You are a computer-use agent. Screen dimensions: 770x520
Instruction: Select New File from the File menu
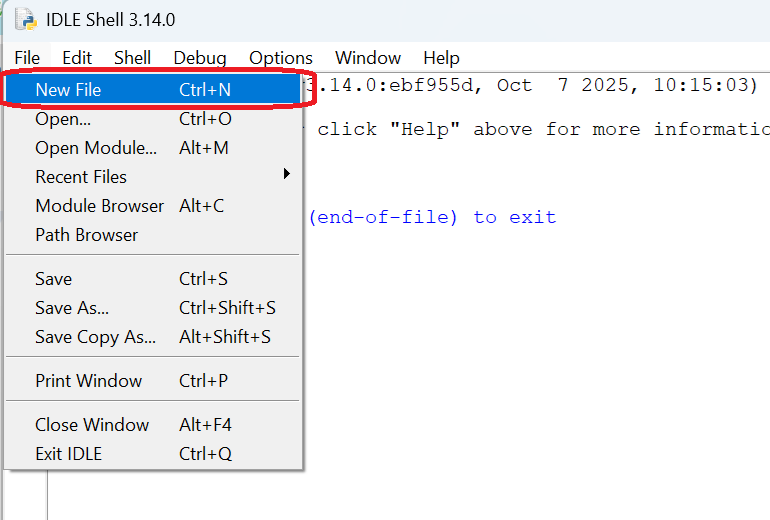(x=68, y=90)
